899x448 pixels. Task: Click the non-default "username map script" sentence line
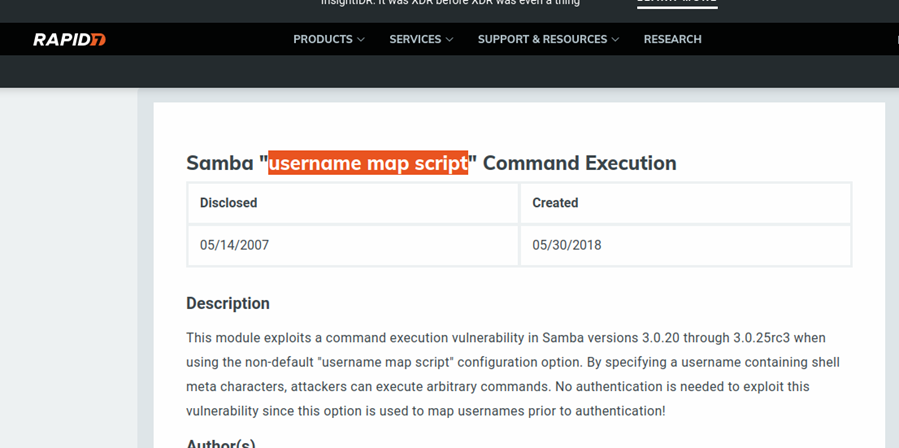point(513,363)
